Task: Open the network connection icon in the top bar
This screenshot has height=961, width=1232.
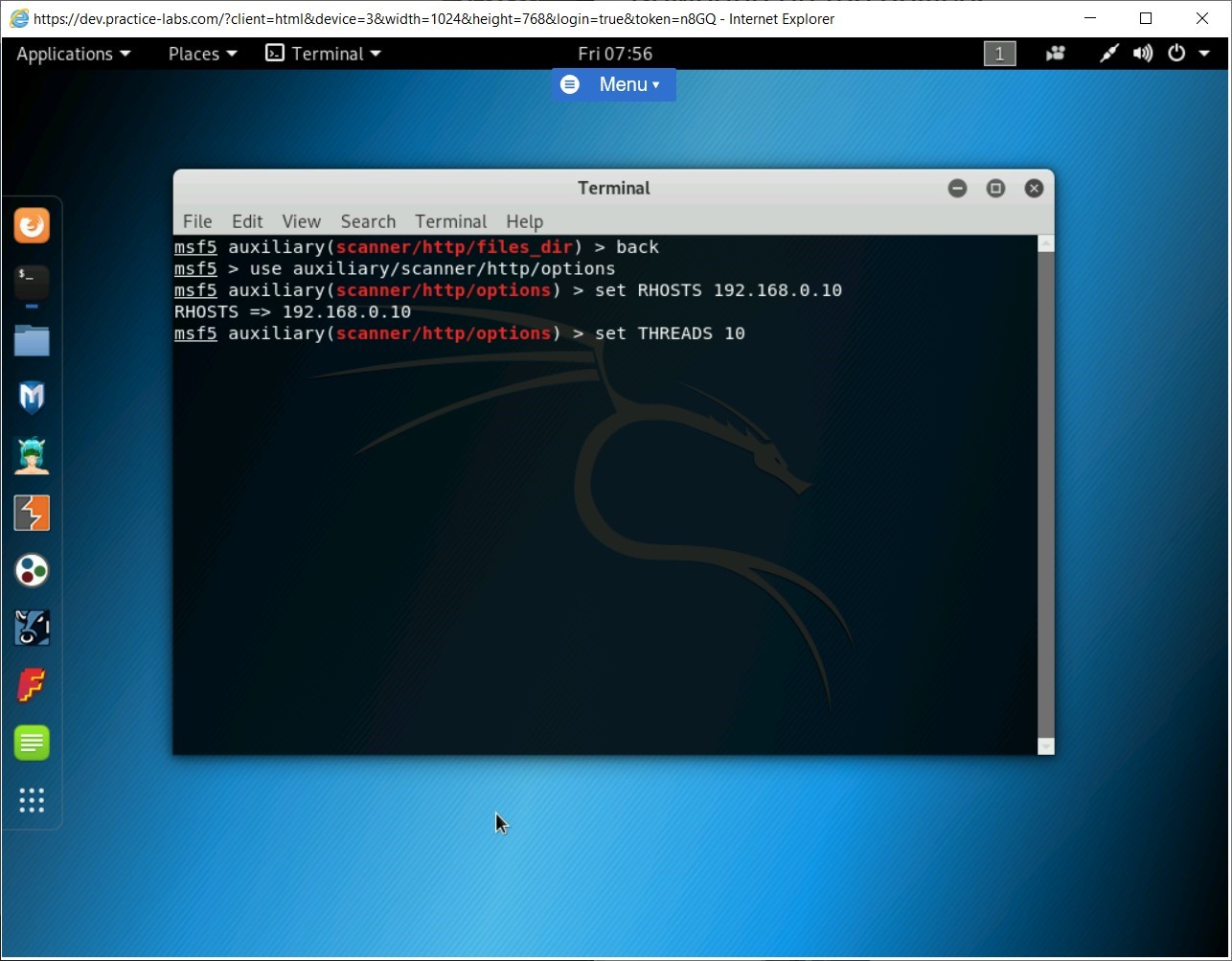Action: 1107,54
